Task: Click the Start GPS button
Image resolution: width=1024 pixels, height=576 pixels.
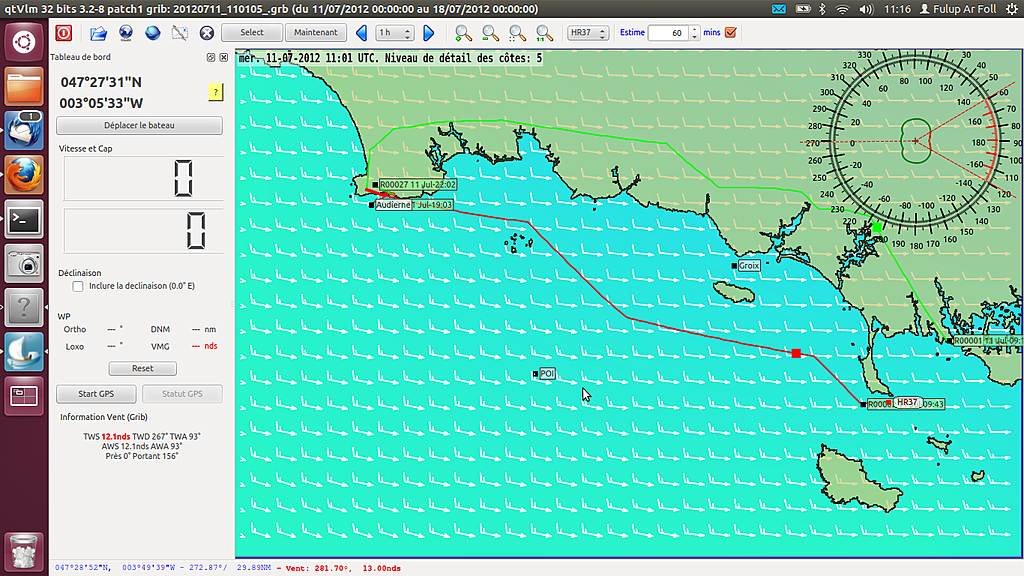Action: (x=96, y=394)
